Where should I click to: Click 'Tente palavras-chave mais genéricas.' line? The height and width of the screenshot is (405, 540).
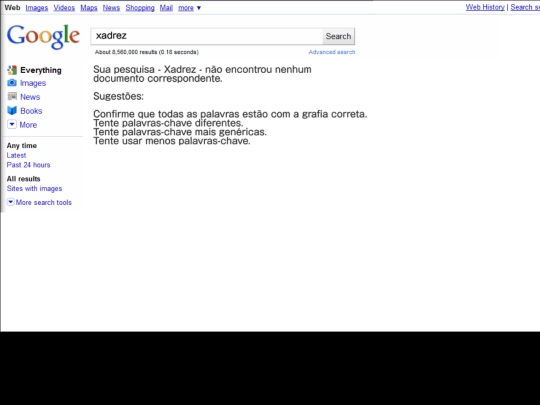(x=180, y=132)
